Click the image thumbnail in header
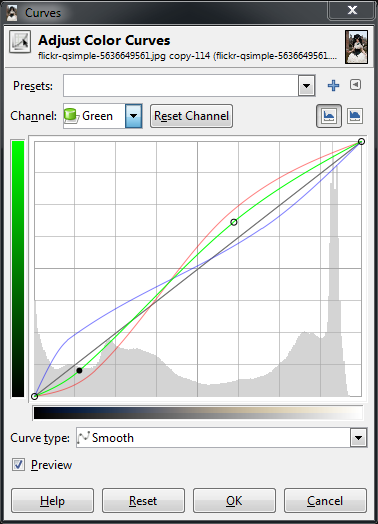378x524 pixels. 357,47
